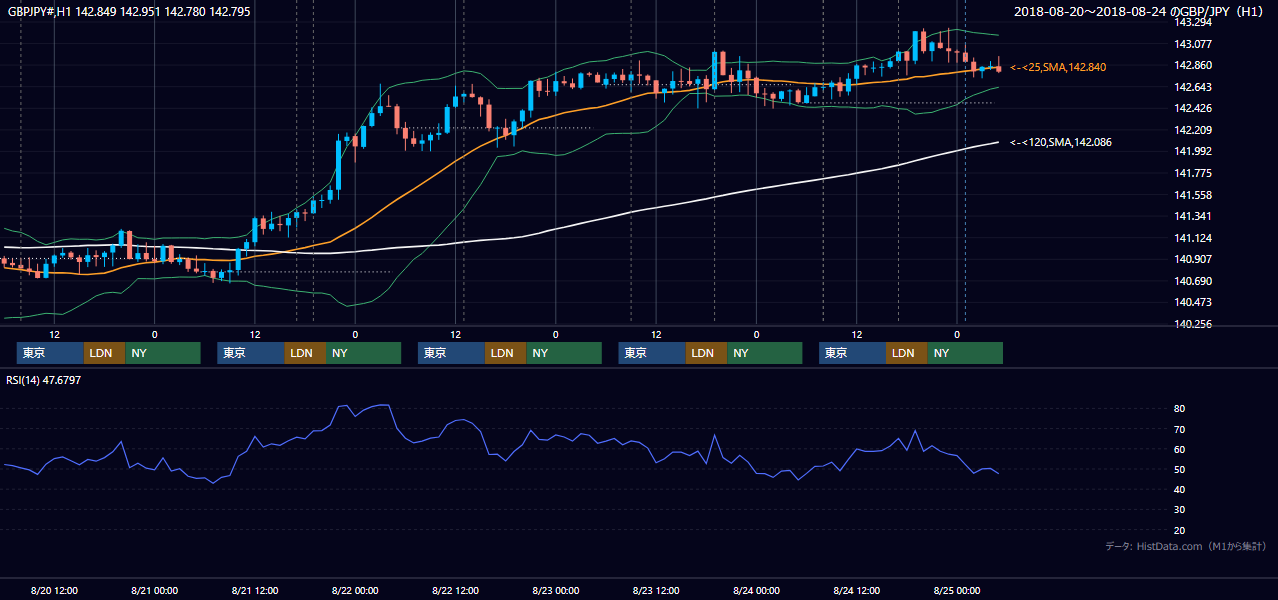Click the 8/25 00:00 time label
This screenshot has width=1278, height=600.
958,590
